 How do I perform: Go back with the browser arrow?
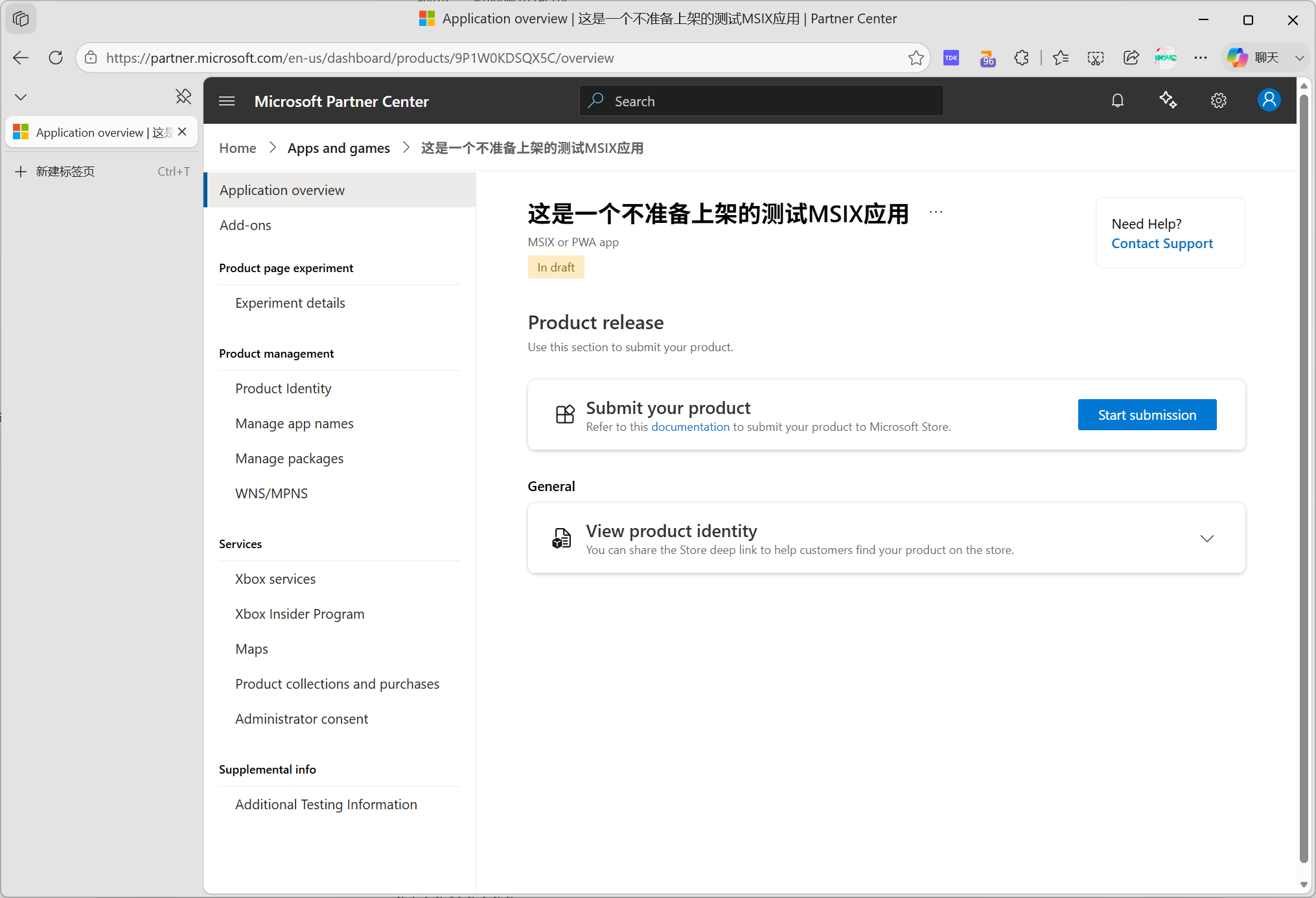pyautogui.click(x=21, y=58)
